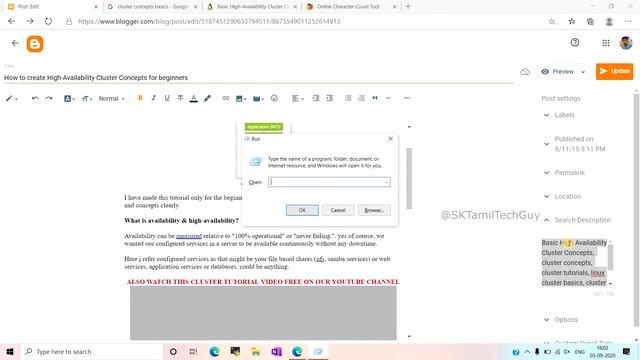Click the post title field
Screen dimensions: 640x360
tap(258, 78)
